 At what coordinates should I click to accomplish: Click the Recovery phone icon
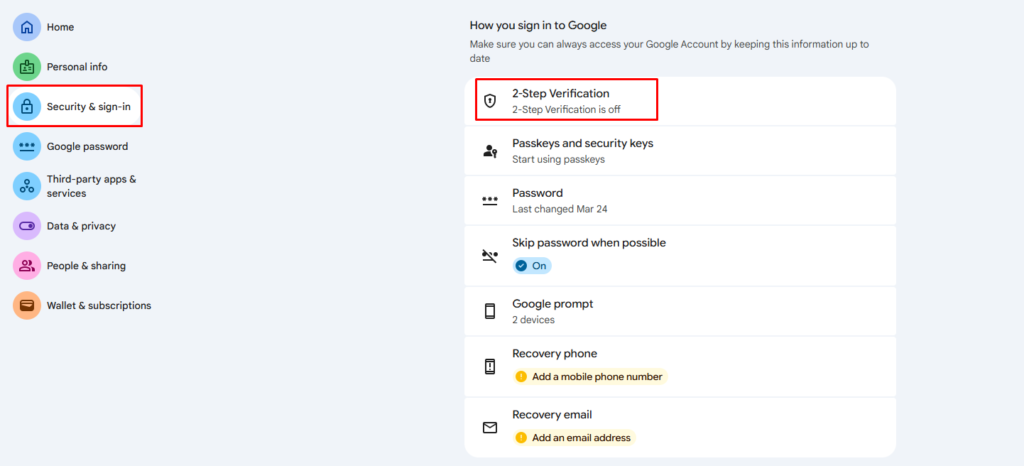[x=490, y=367]
